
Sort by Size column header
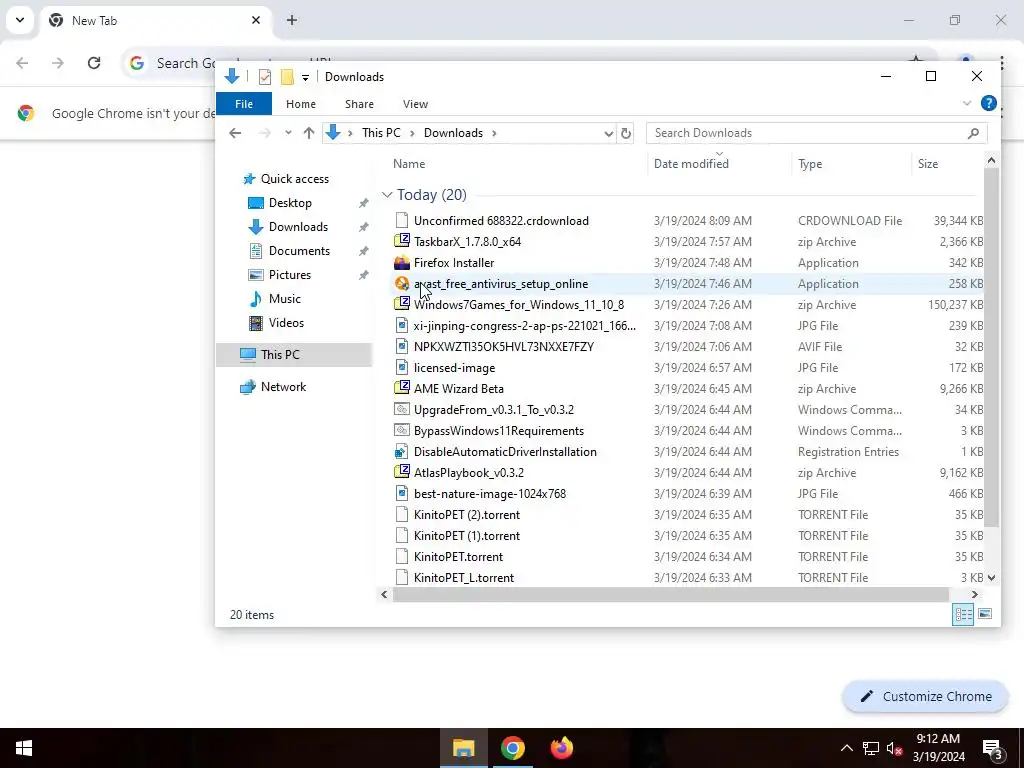coord(927,164)
